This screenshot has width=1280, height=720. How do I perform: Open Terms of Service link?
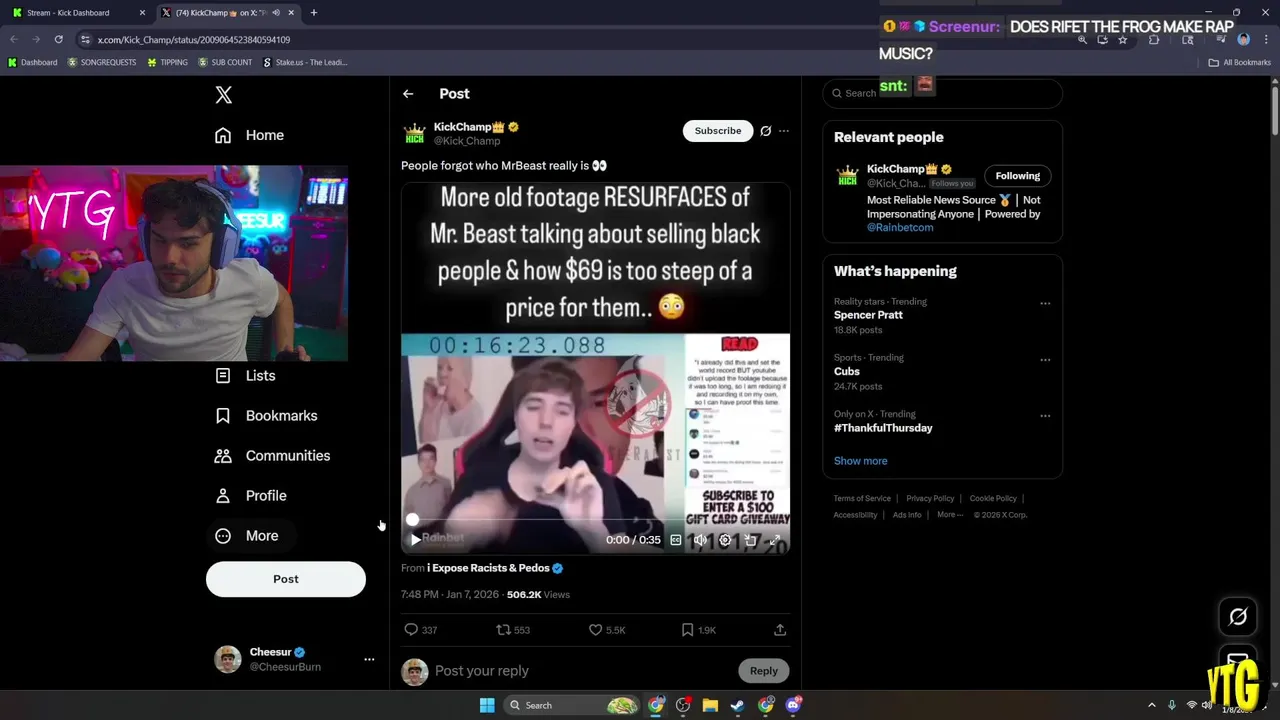click(x=862, y=499)
